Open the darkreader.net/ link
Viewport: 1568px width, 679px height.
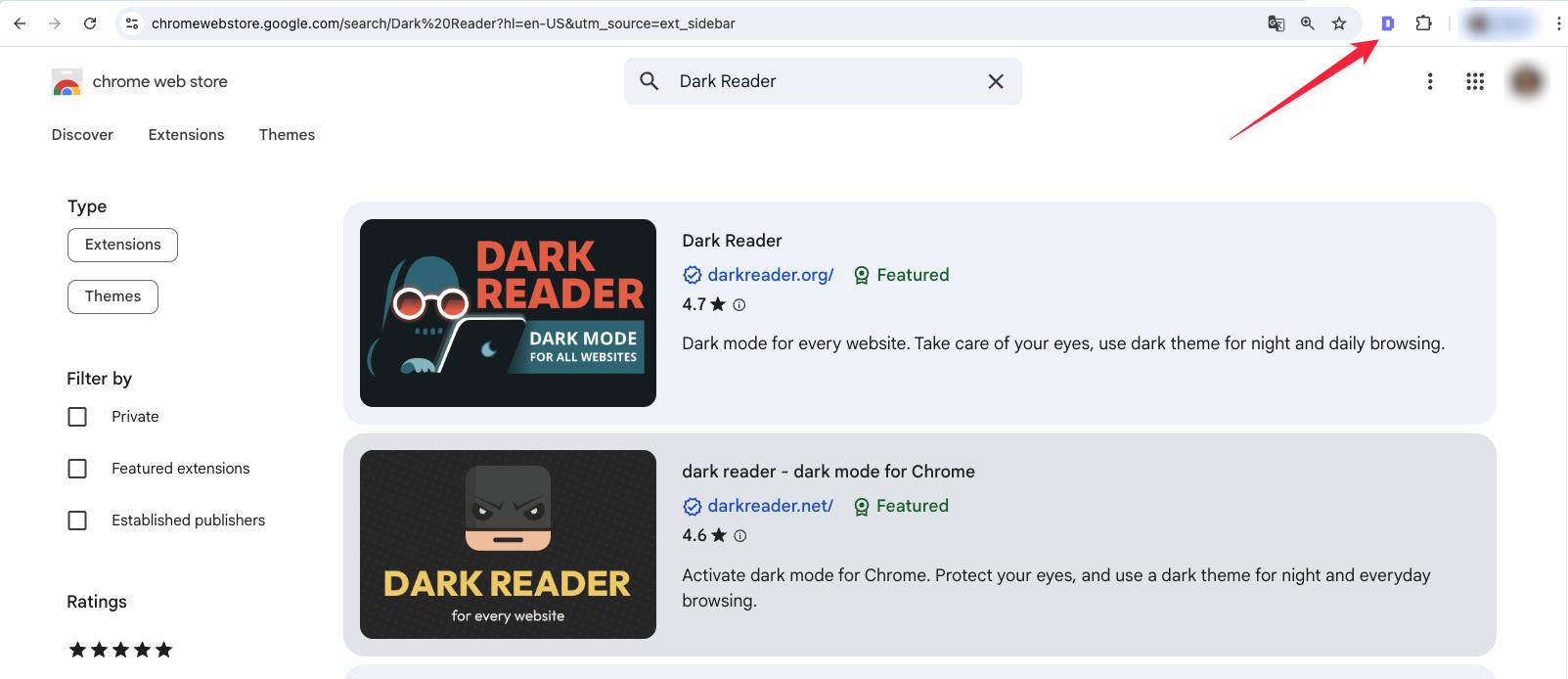coord(771,506)
